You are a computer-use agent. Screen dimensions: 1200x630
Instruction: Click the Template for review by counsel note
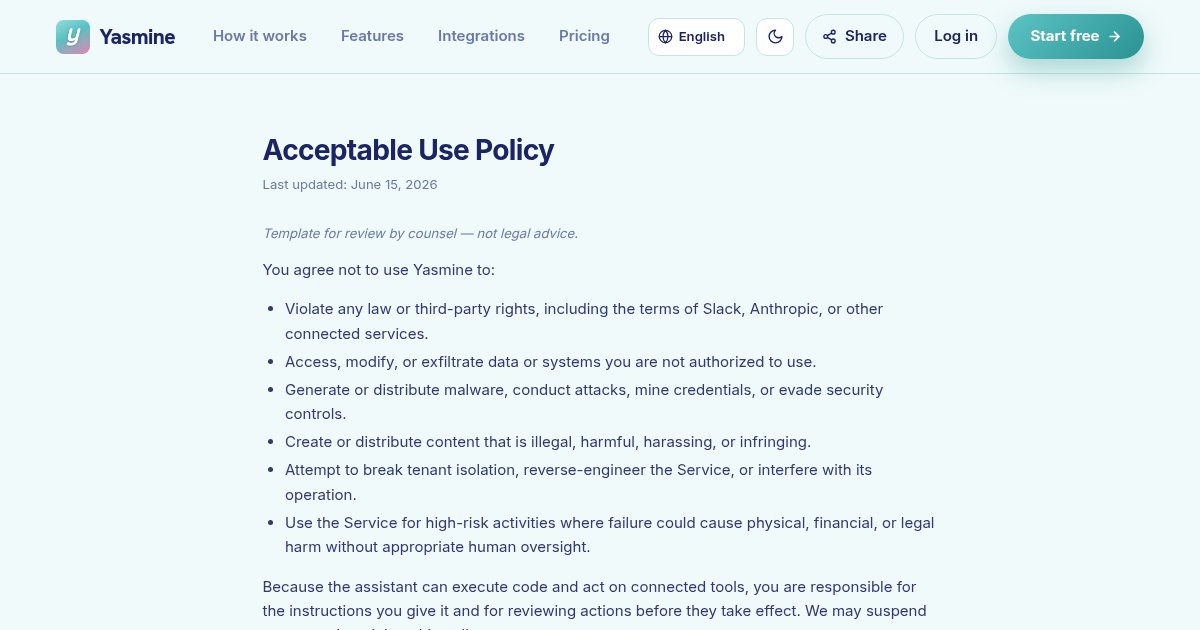(x=420, y=234)
